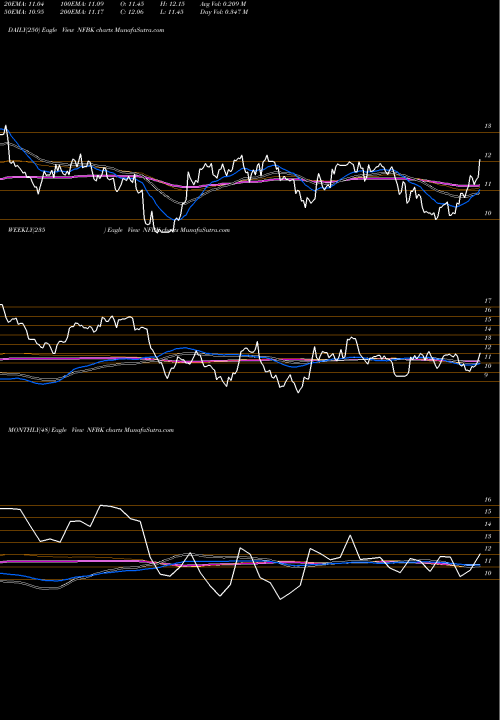500x720 pixels.
Task: Click the open price O: 11.45
Action: (132, 4)
